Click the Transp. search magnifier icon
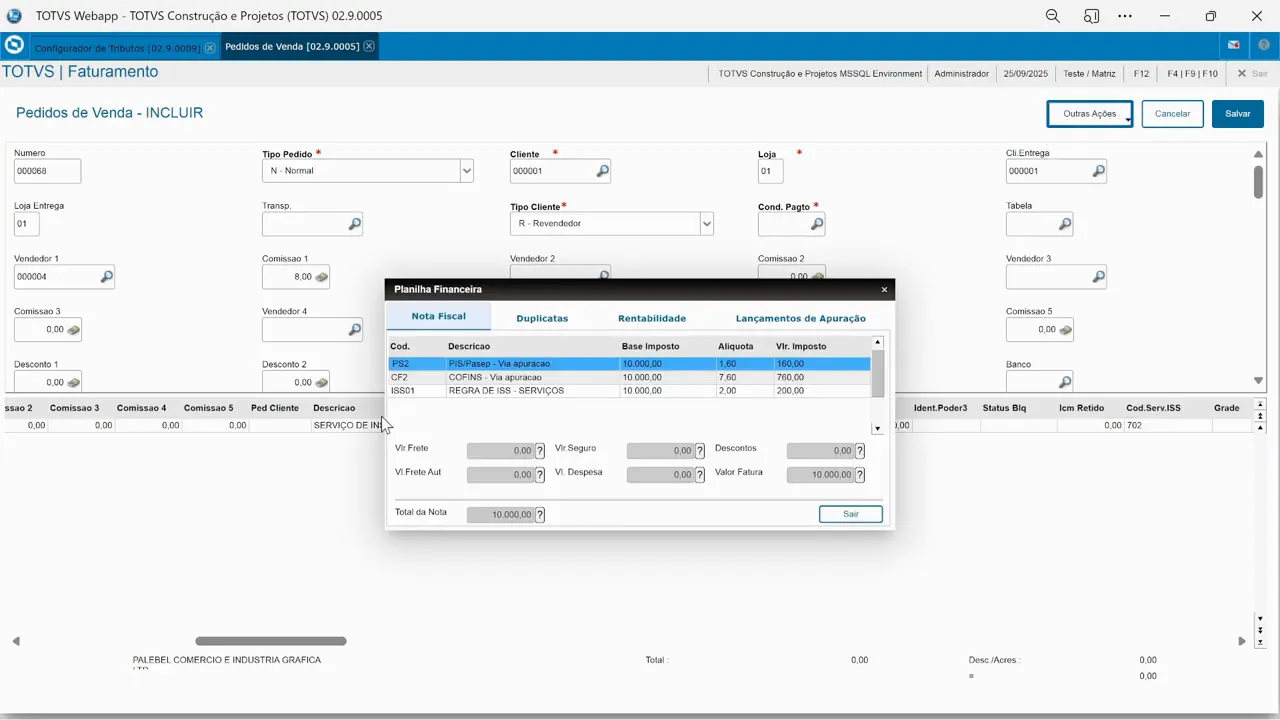The image size is (1280, 720). (354, 225)
